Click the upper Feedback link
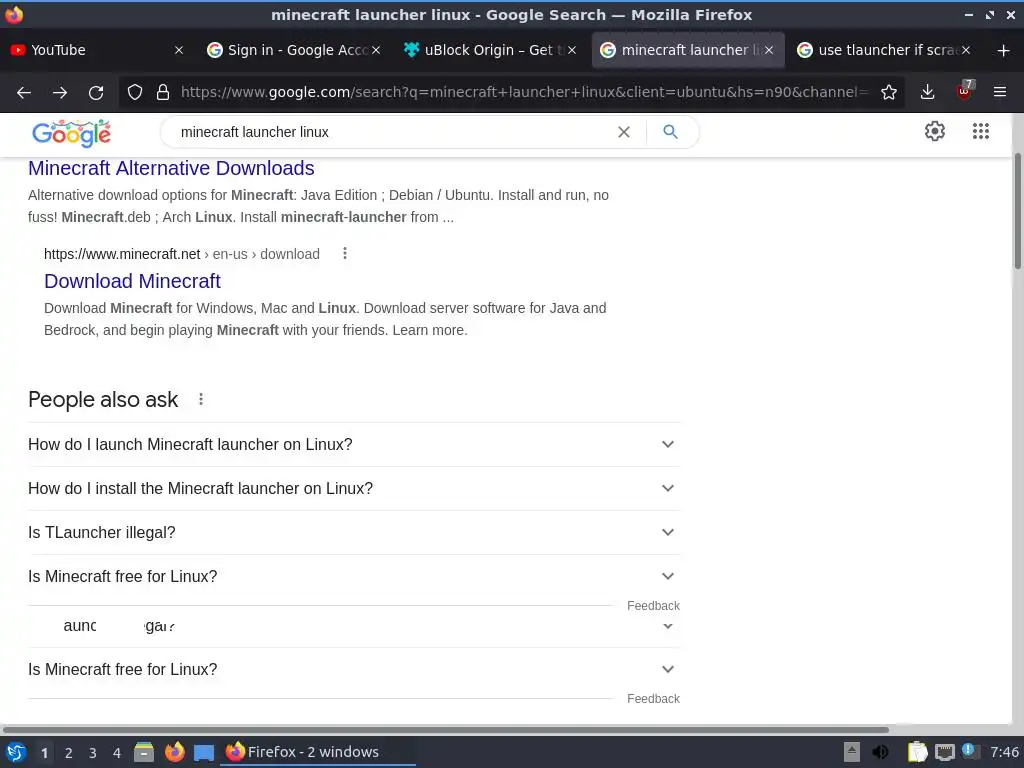This screenshot has width=1024, height=768. pyautogui.click(x=653, y=606)
